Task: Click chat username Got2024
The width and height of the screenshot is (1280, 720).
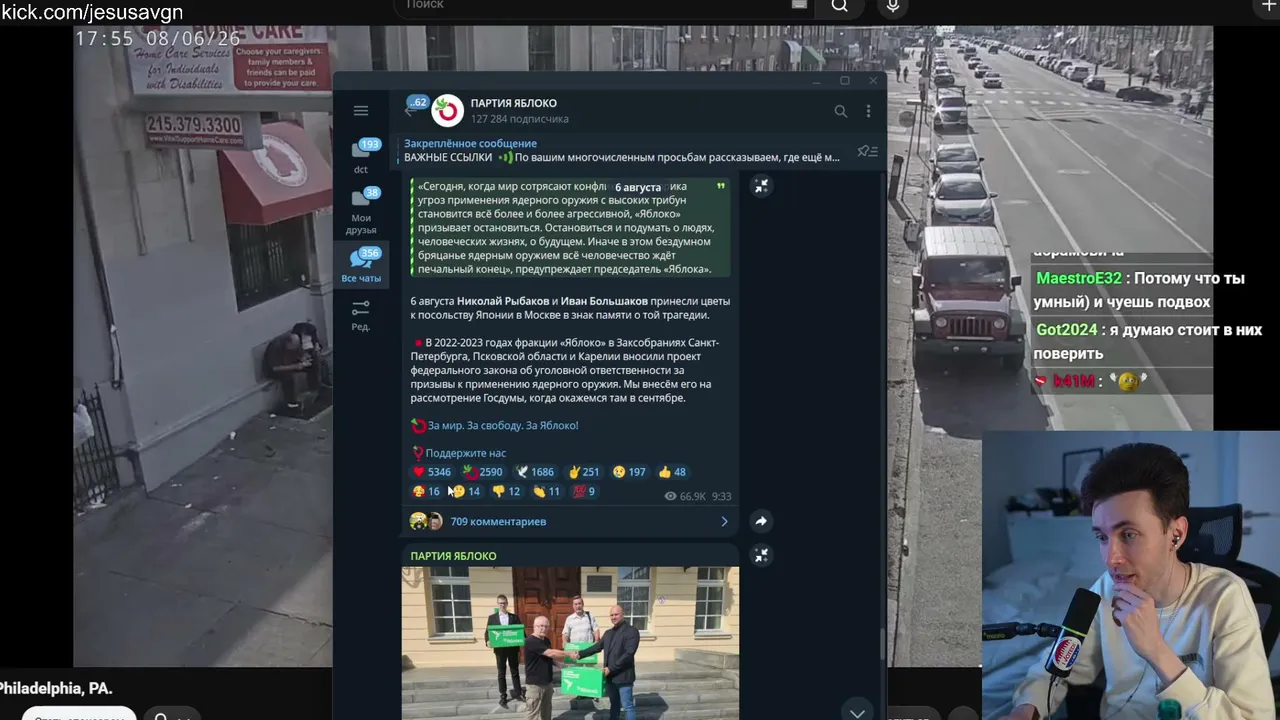Action: point(1068,330)
